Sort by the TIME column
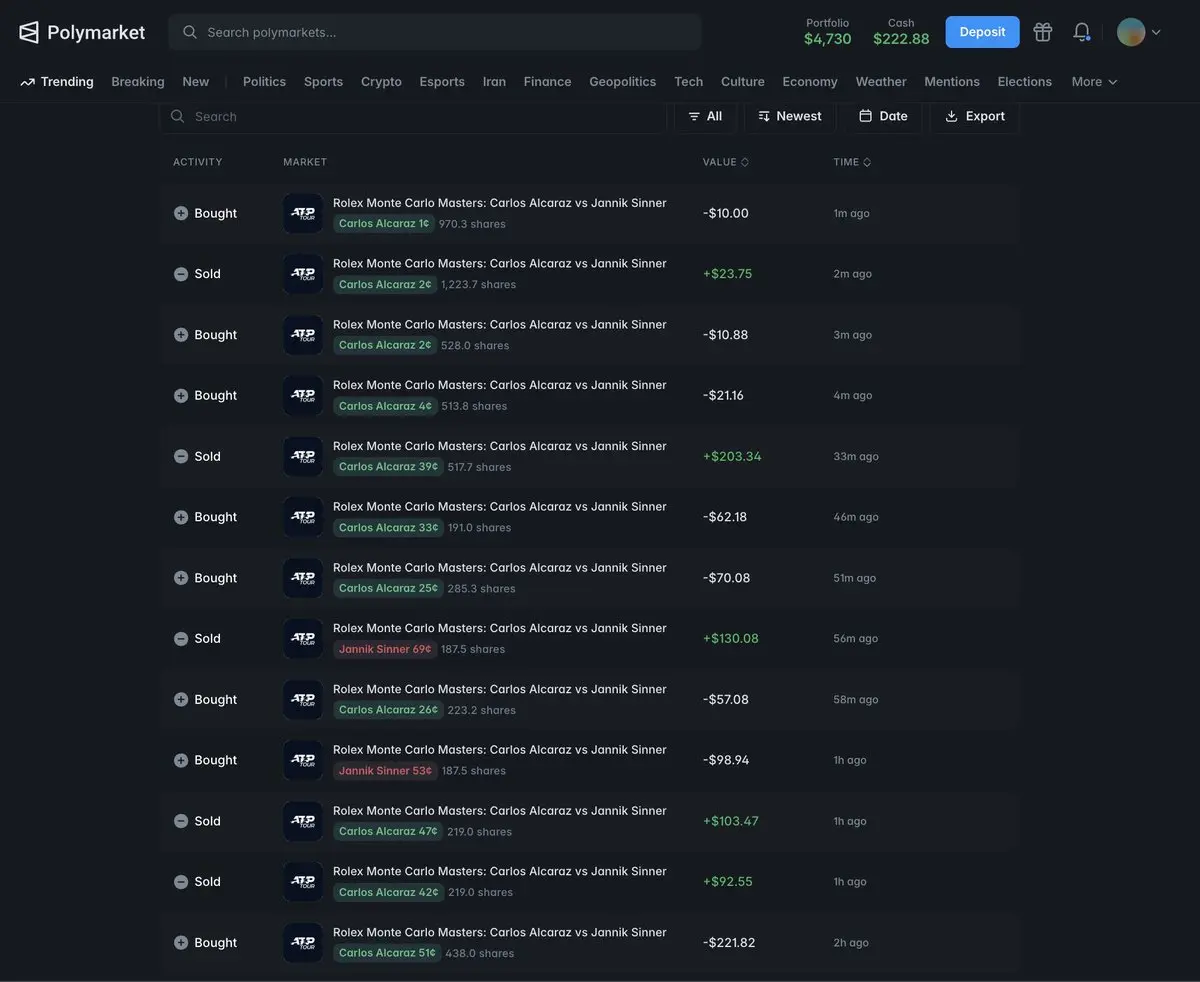Viewport: 1200px width, 982px height. (x=853, y=162)
